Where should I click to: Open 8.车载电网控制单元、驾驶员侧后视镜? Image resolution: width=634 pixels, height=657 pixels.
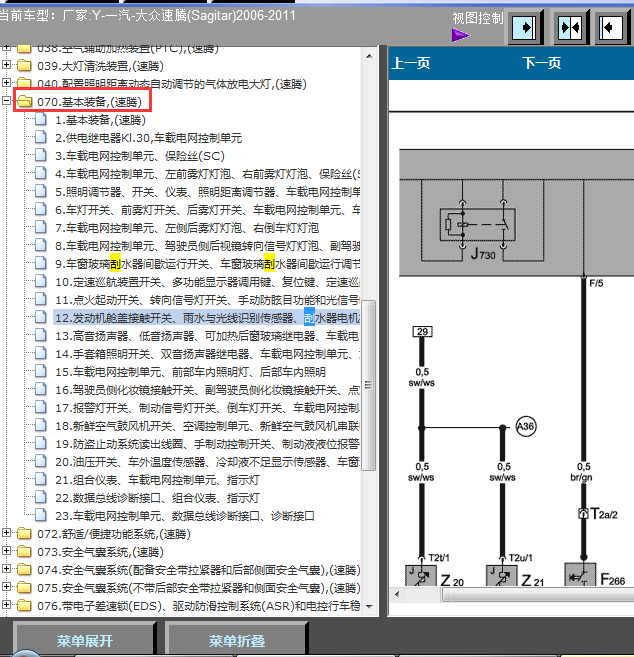(207, 246)
